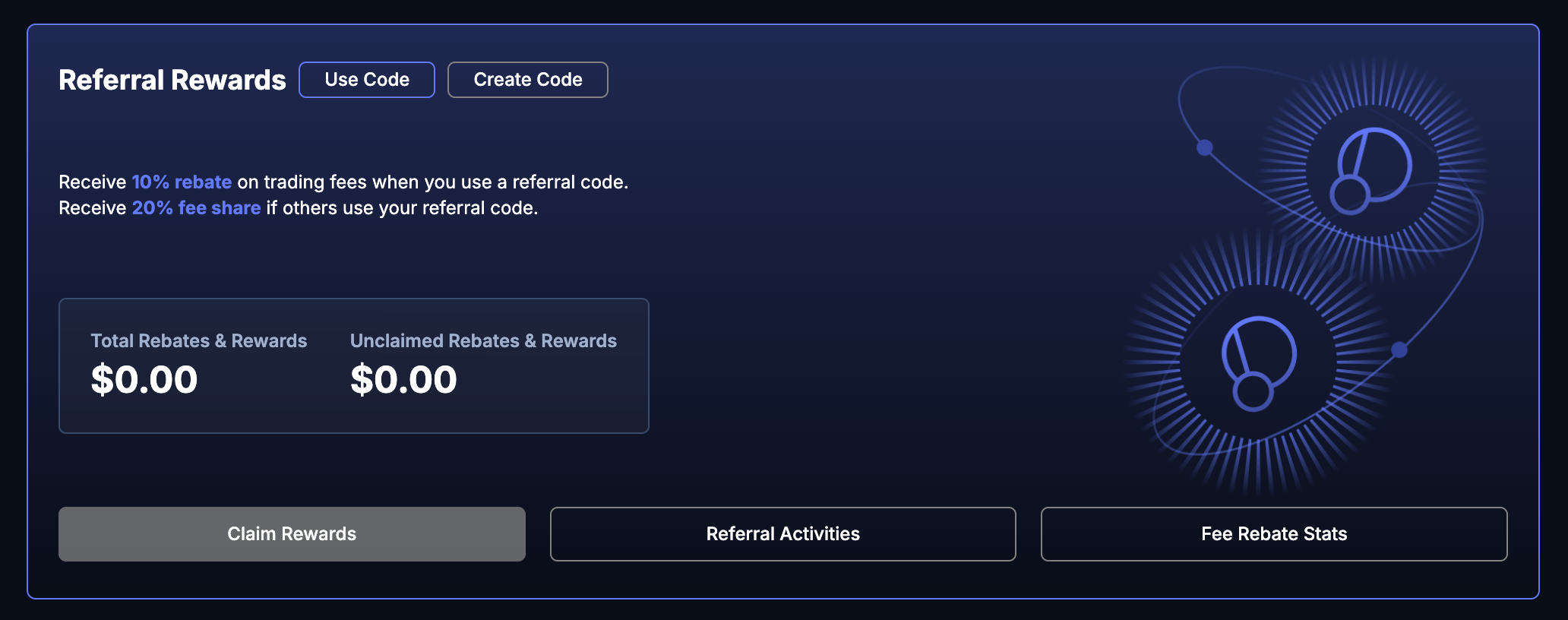Image resolution: width=1568 pixels, height=620 pixels.
Task: Click "Receive" at start of first description line
Action: (93, 182)
